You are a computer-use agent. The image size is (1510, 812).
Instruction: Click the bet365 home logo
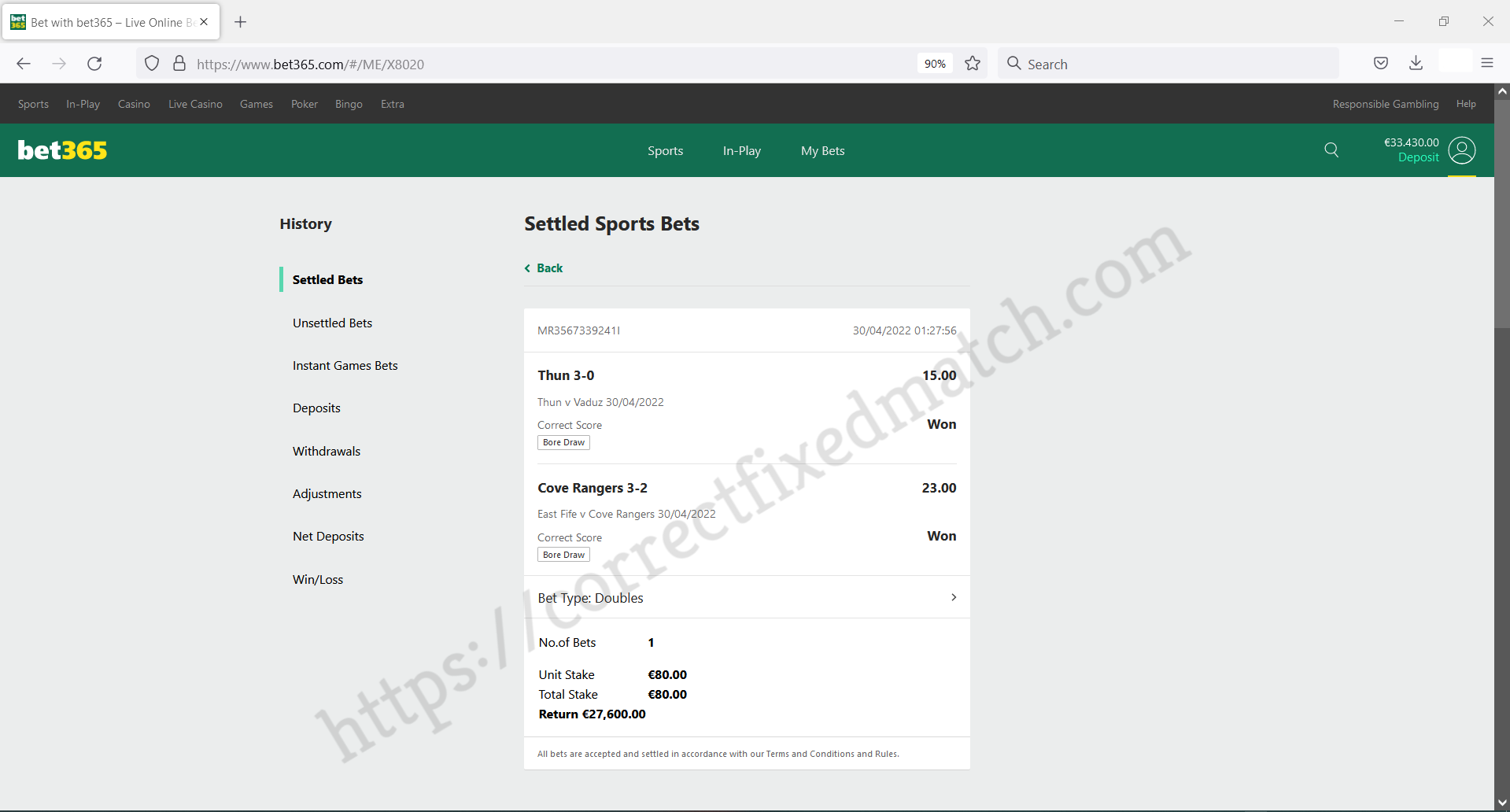click(x=61, y=149)
